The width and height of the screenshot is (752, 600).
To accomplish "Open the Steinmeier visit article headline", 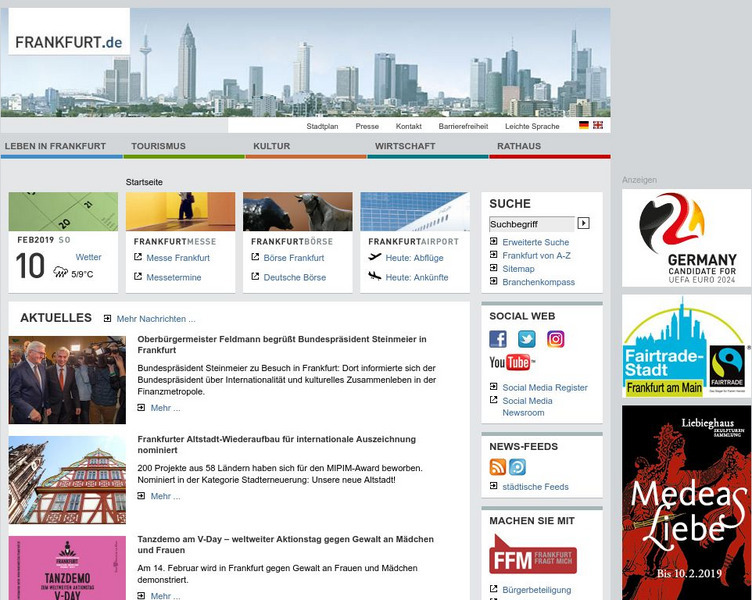I will 282,344.
